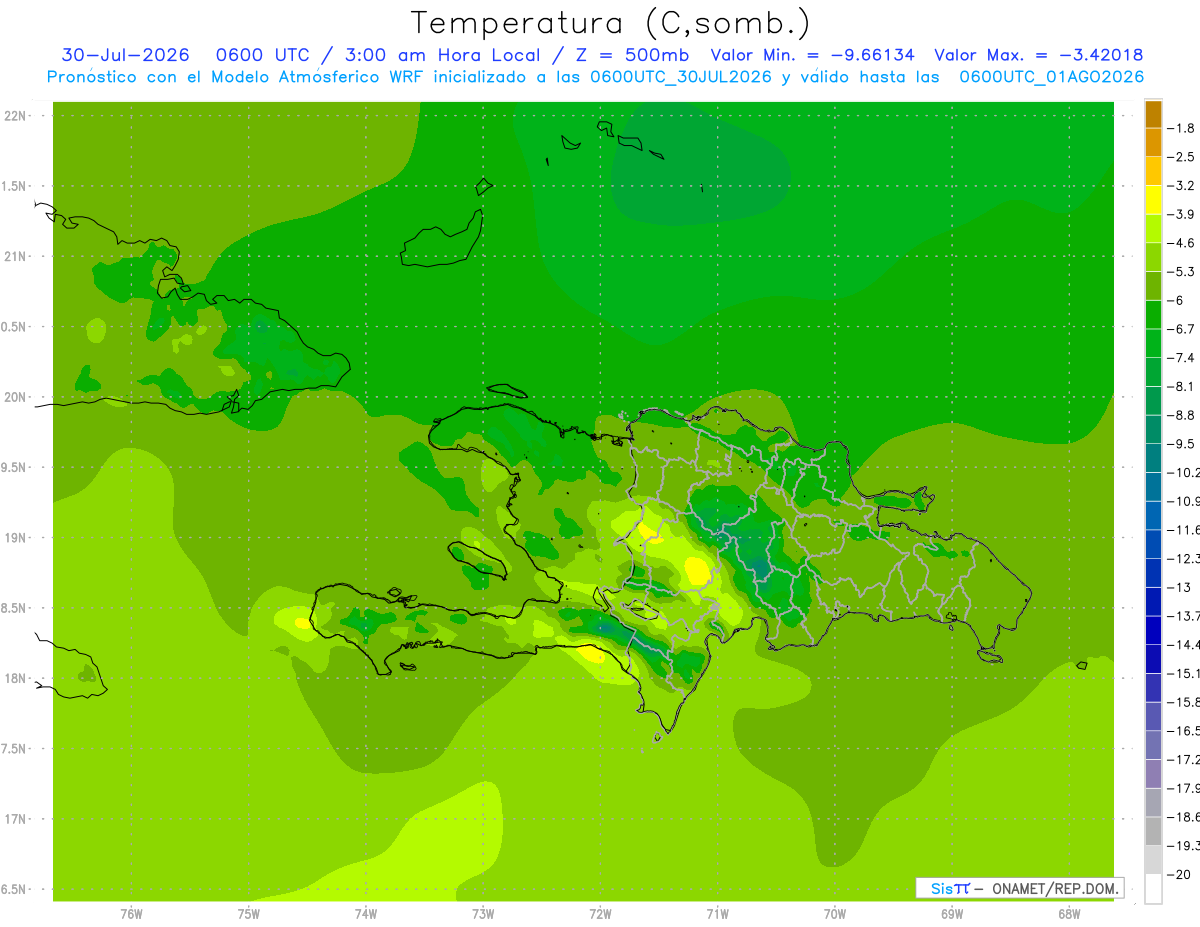The width and height of the screenshot is (1200, 927).
Task: Click the '-1.8' colorbar label
Action: coord(1181,128)
